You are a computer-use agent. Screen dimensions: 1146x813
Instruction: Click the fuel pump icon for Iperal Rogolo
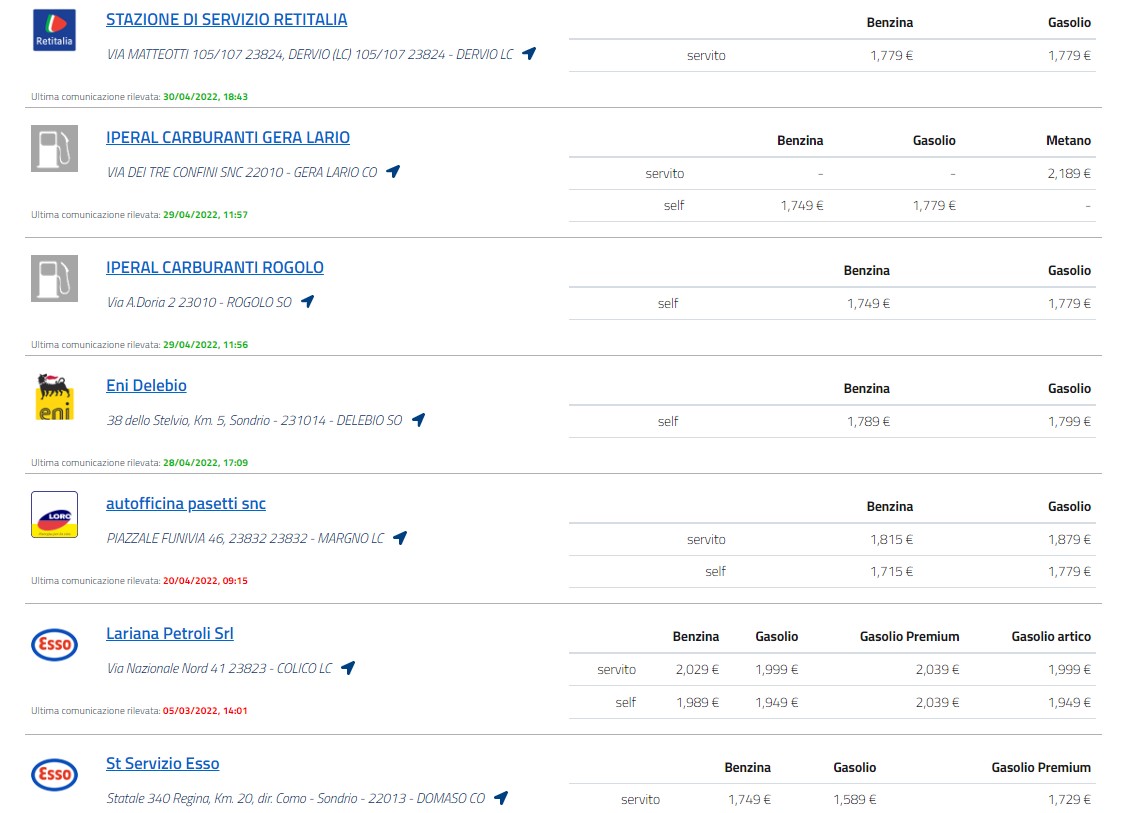[54, 279]
